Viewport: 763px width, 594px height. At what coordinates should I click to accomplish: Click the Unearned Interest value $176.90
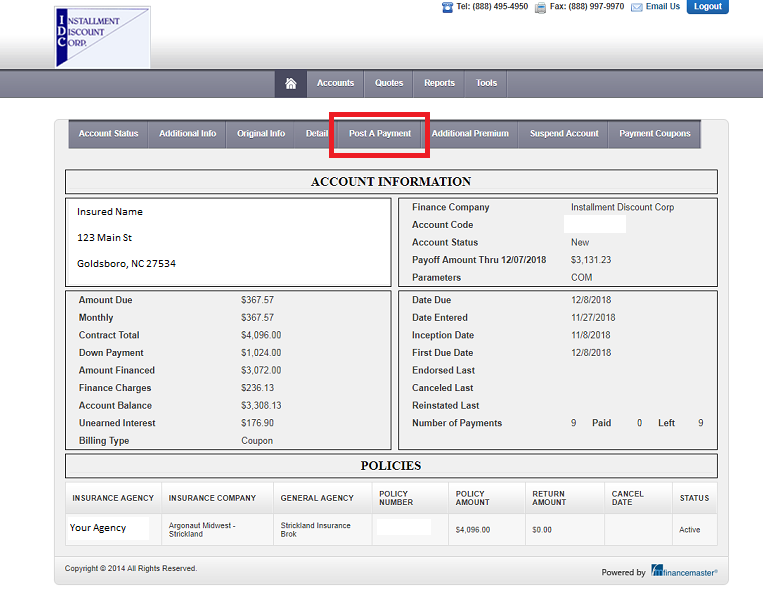[257, 423]
